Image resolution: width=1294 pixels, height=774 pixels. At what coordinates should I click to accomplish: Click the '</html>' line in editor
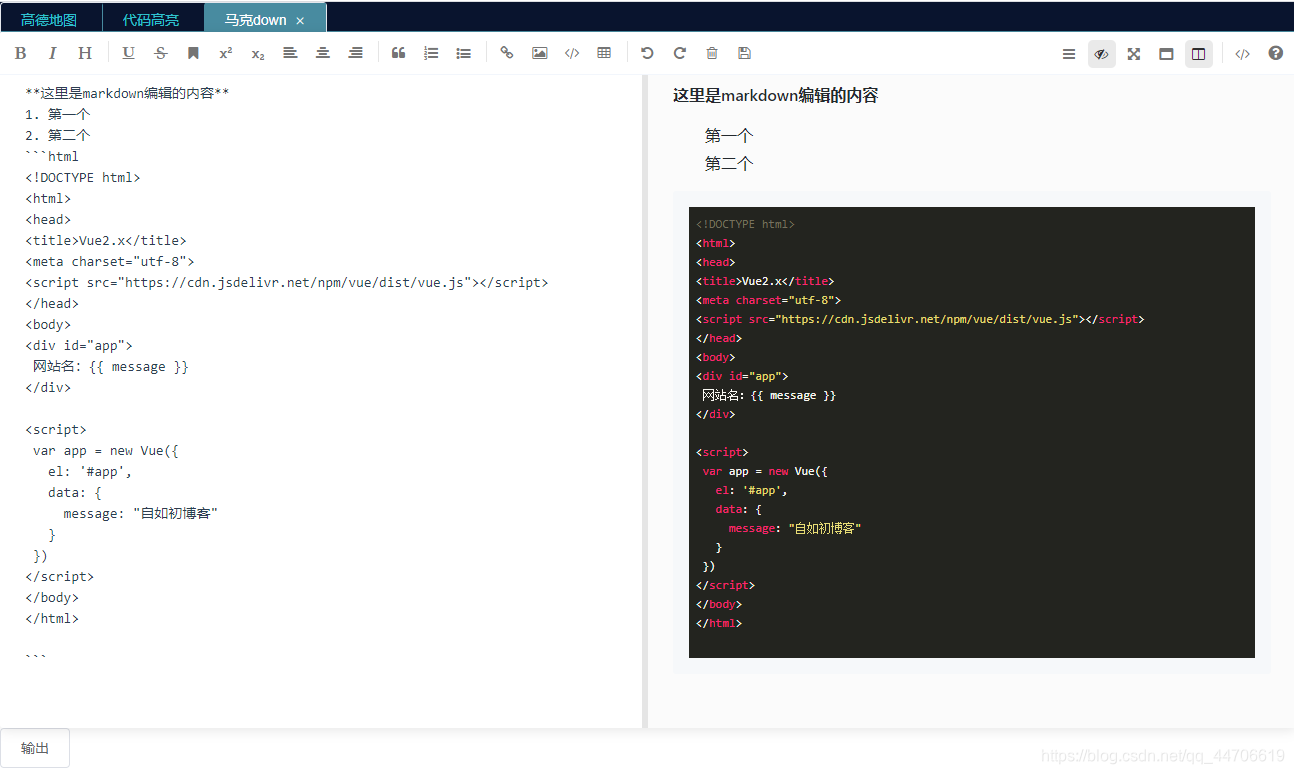click(52, 618)
